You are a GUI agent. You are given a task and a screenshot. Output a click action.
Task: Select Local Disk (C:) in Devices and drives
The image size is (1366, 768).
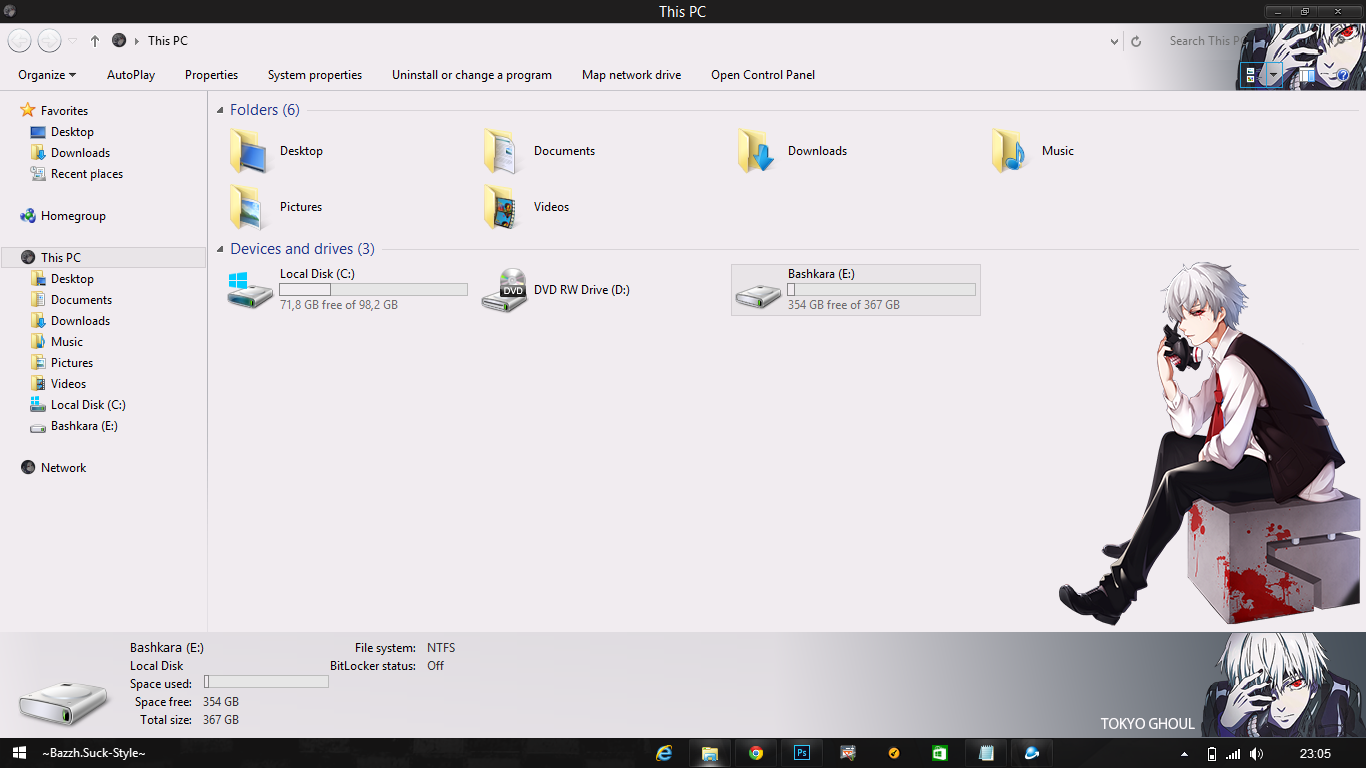[347, 290]
